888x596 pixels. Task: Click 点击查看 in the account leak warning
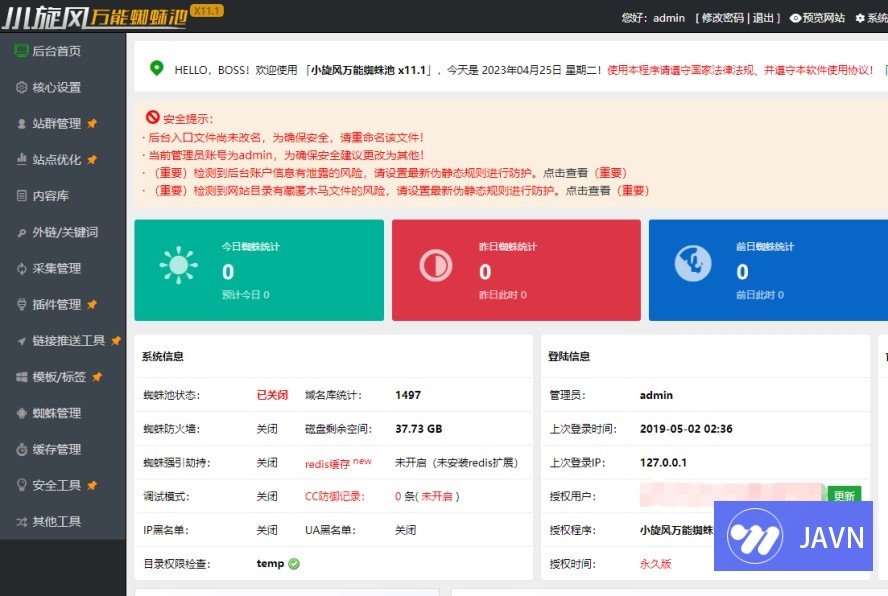[565, 173]
